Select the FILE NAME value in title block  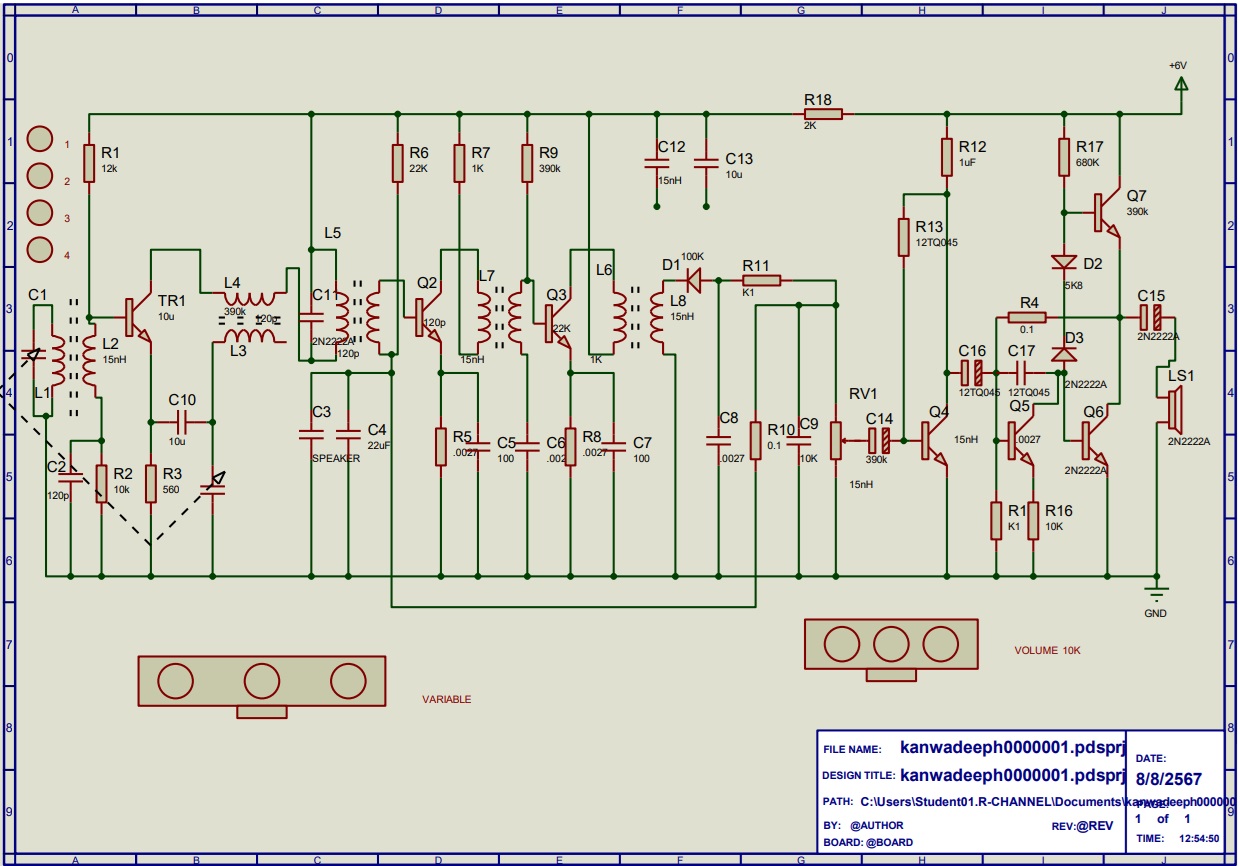tap(1012, 747)
